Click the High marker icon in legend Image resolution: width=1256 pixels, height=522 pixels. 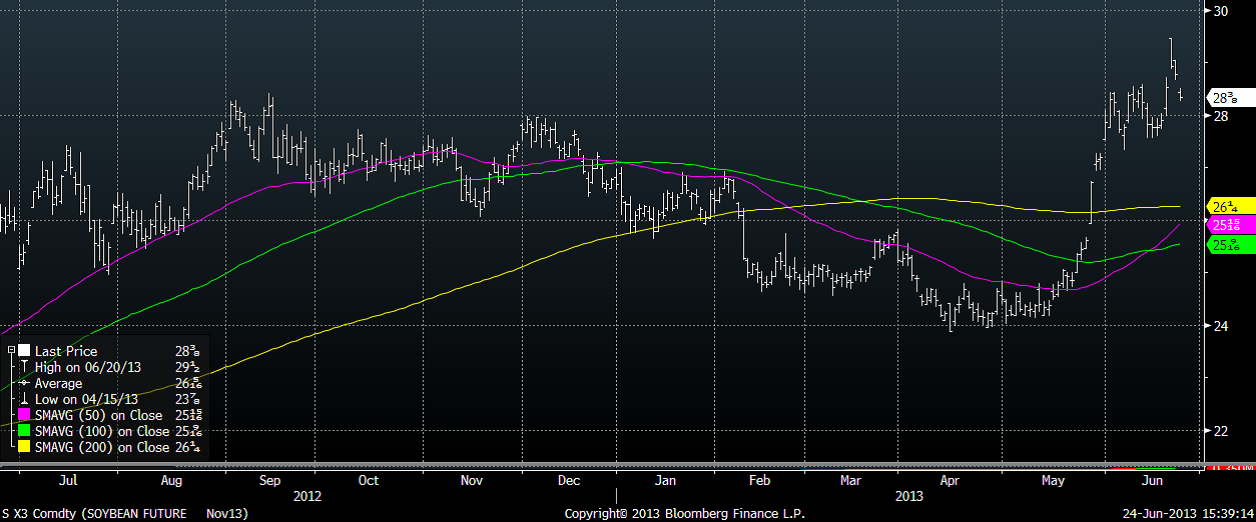(23, 367)
